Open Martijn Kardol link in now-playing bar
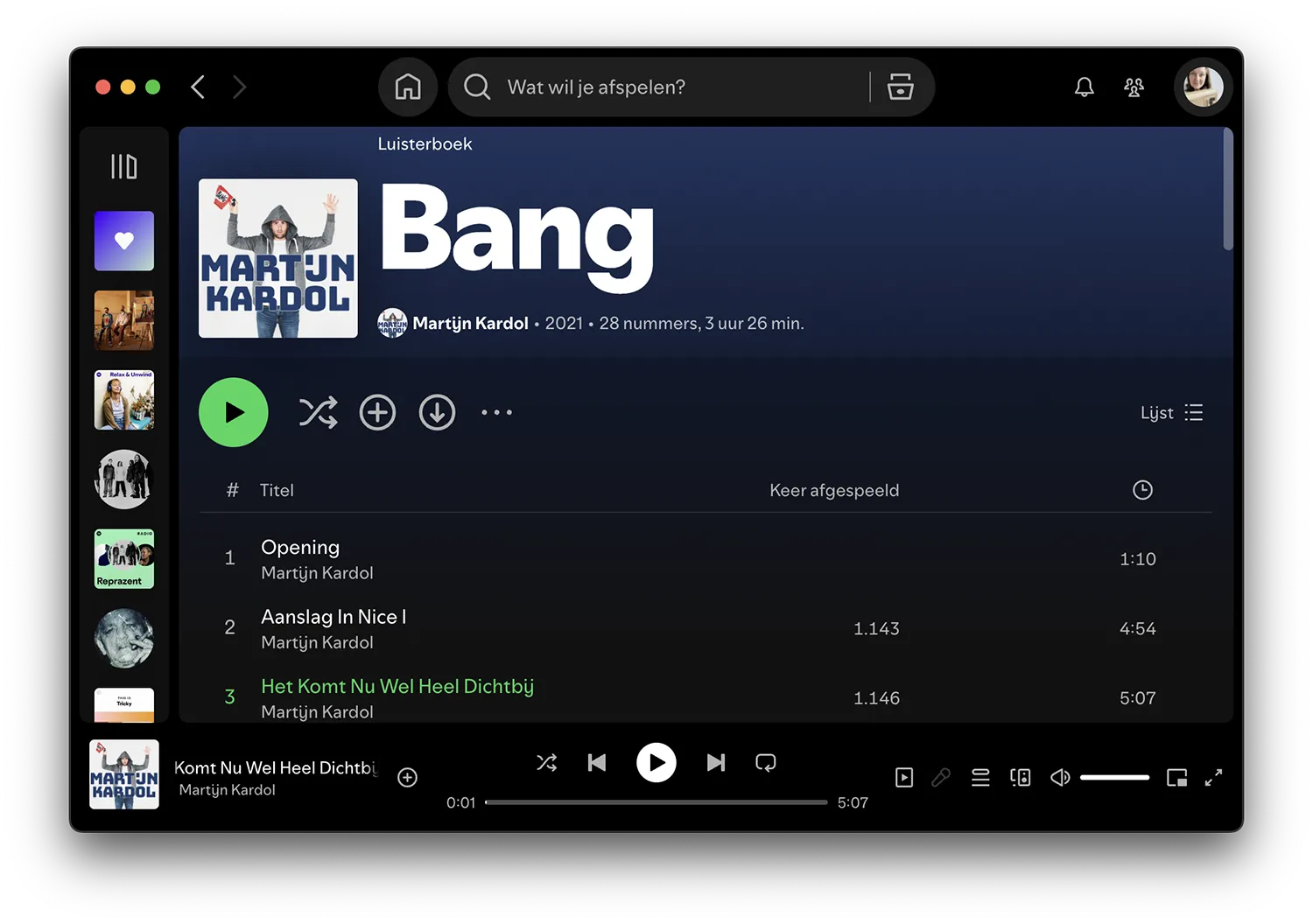 coord(227,790)
